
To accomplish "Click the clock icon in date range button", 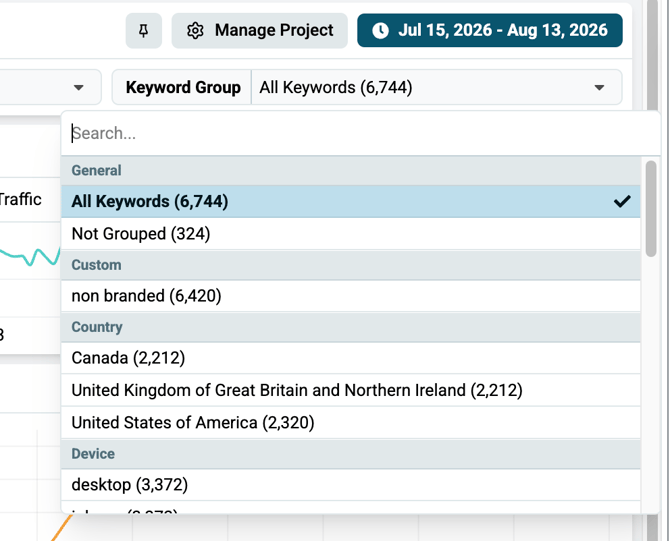I will [x=380, y=31].
